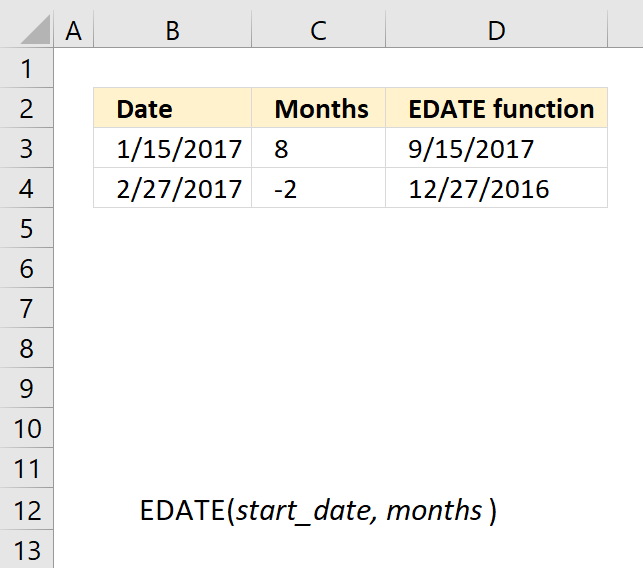Select column B header
643x568 pixels.
pyautogui.click(x=173, y=30)
